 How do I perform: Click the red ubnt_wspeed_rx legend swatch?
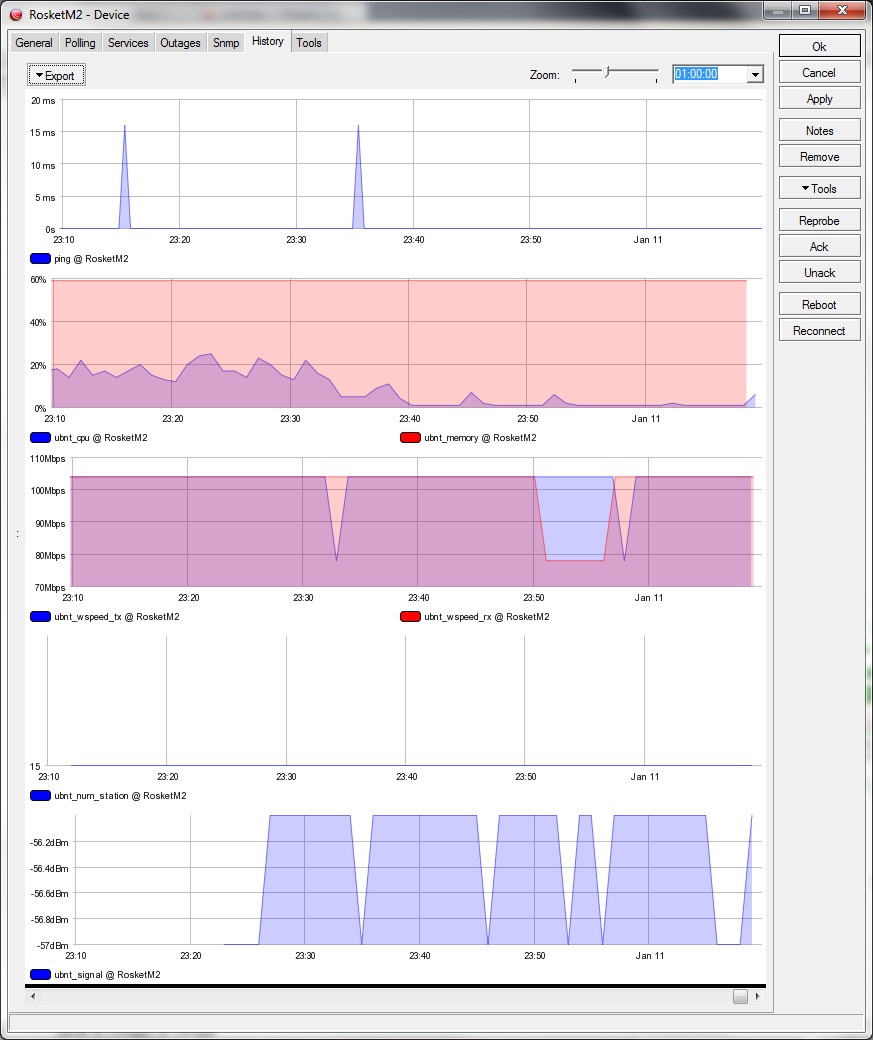pos(410,617)
